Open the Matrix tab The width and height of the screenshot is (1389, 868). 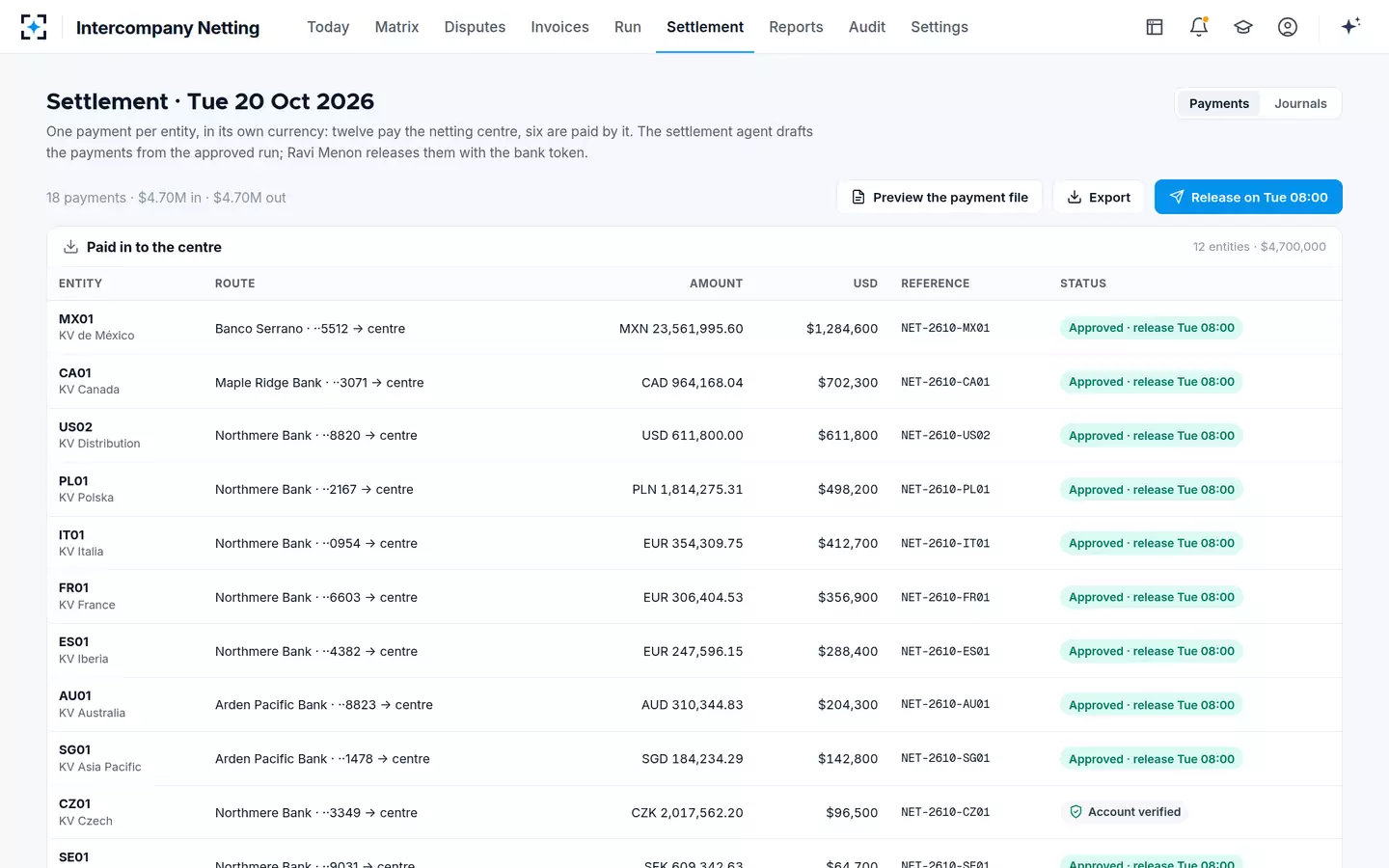(x=396, y=27)
